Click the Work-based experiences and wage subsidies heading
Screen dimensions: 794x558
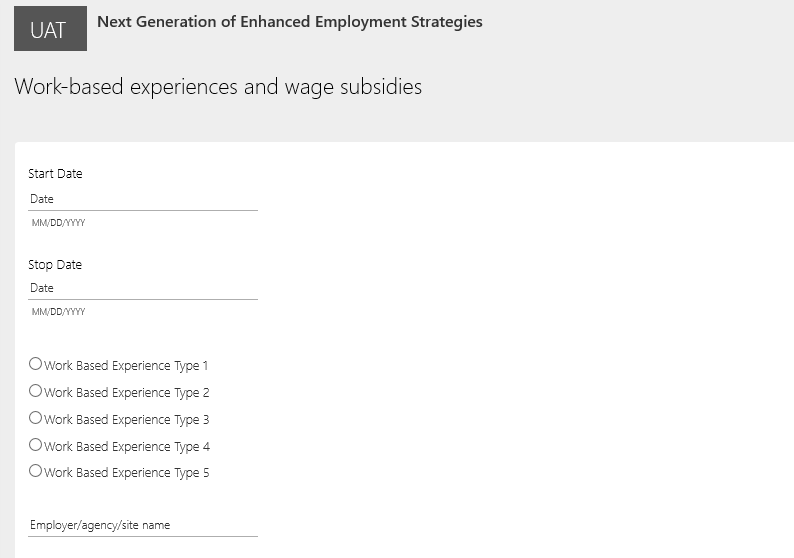pos(218,87)
